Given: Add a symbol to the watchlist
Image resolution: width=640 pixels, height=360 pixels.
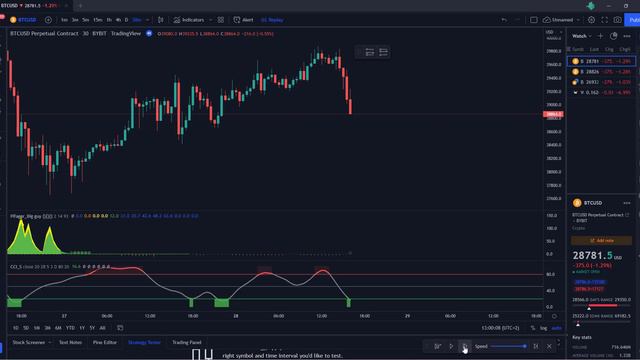Looking at the screenshot, I should 600,36.
